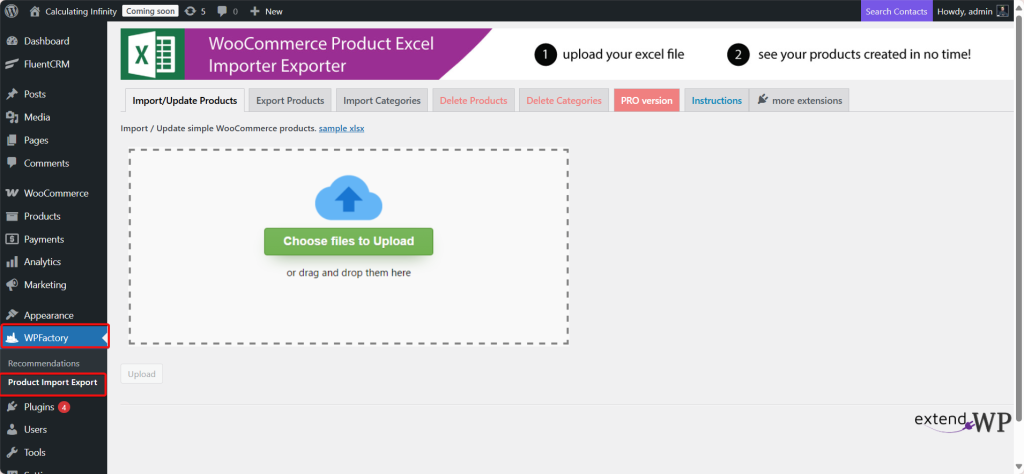This screenshot has width=1024, height=474.
Task: Click the Appearance paintbrush icon
Action: [12, 315]
